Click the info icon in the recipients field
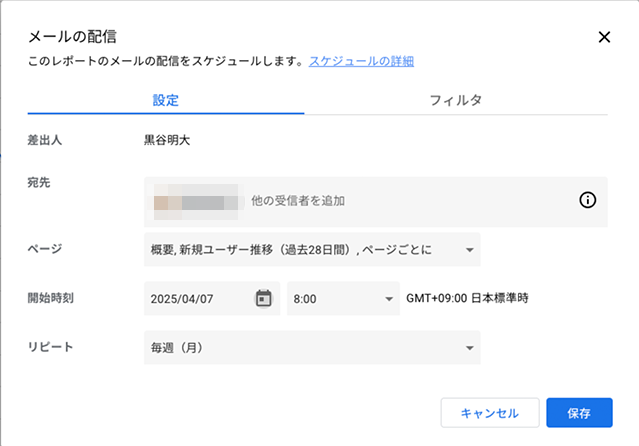The image size is (639, 446). [x=588, y=200]
